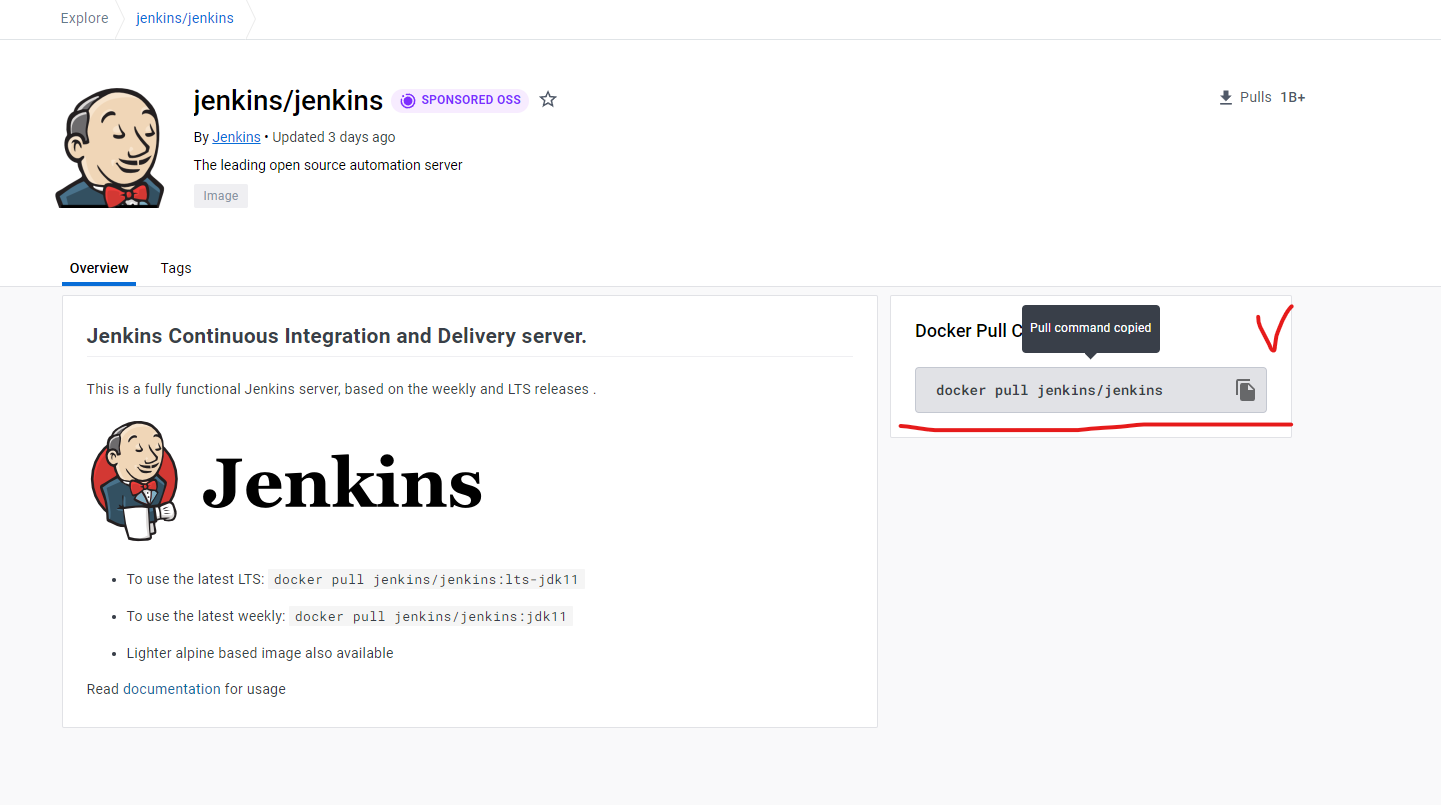Click the Pulls download icon
The width and height of the screenshot is (1441, 805).
coord(1226,97)
